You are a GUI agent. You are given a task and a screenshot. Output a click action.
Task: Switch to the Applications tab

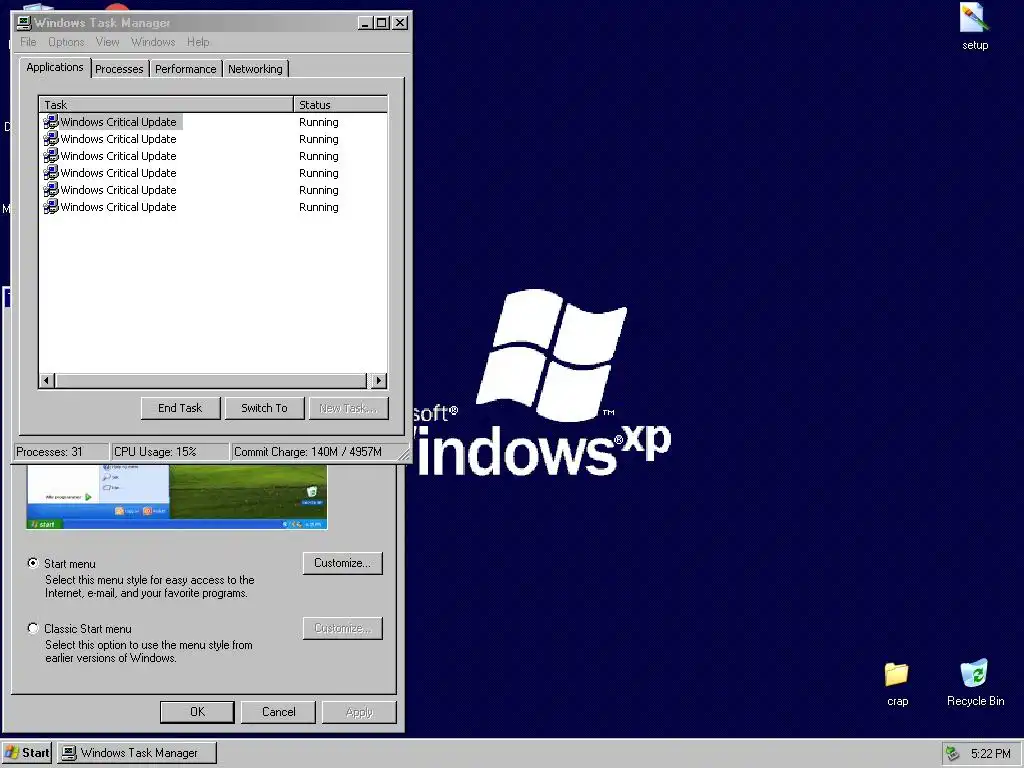point(55,67)
